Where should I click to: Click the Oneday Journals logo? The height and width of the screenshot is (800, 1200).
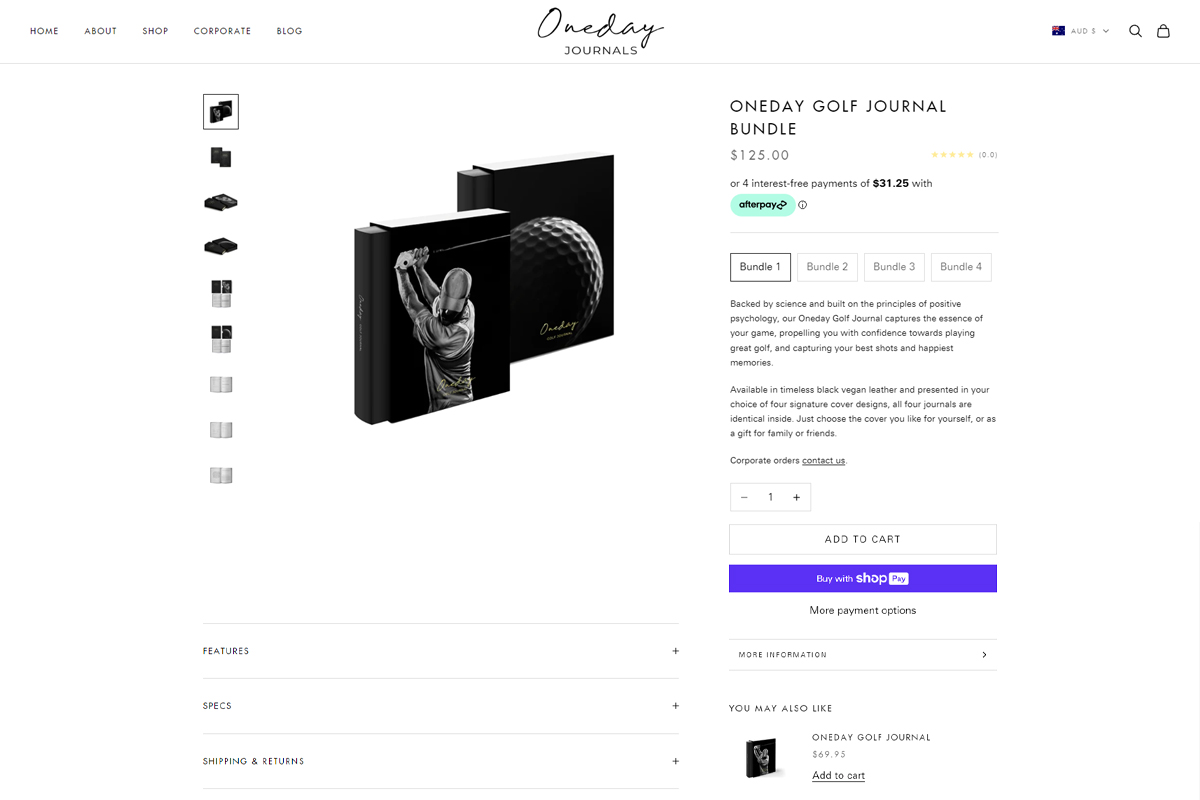(600, 31)
